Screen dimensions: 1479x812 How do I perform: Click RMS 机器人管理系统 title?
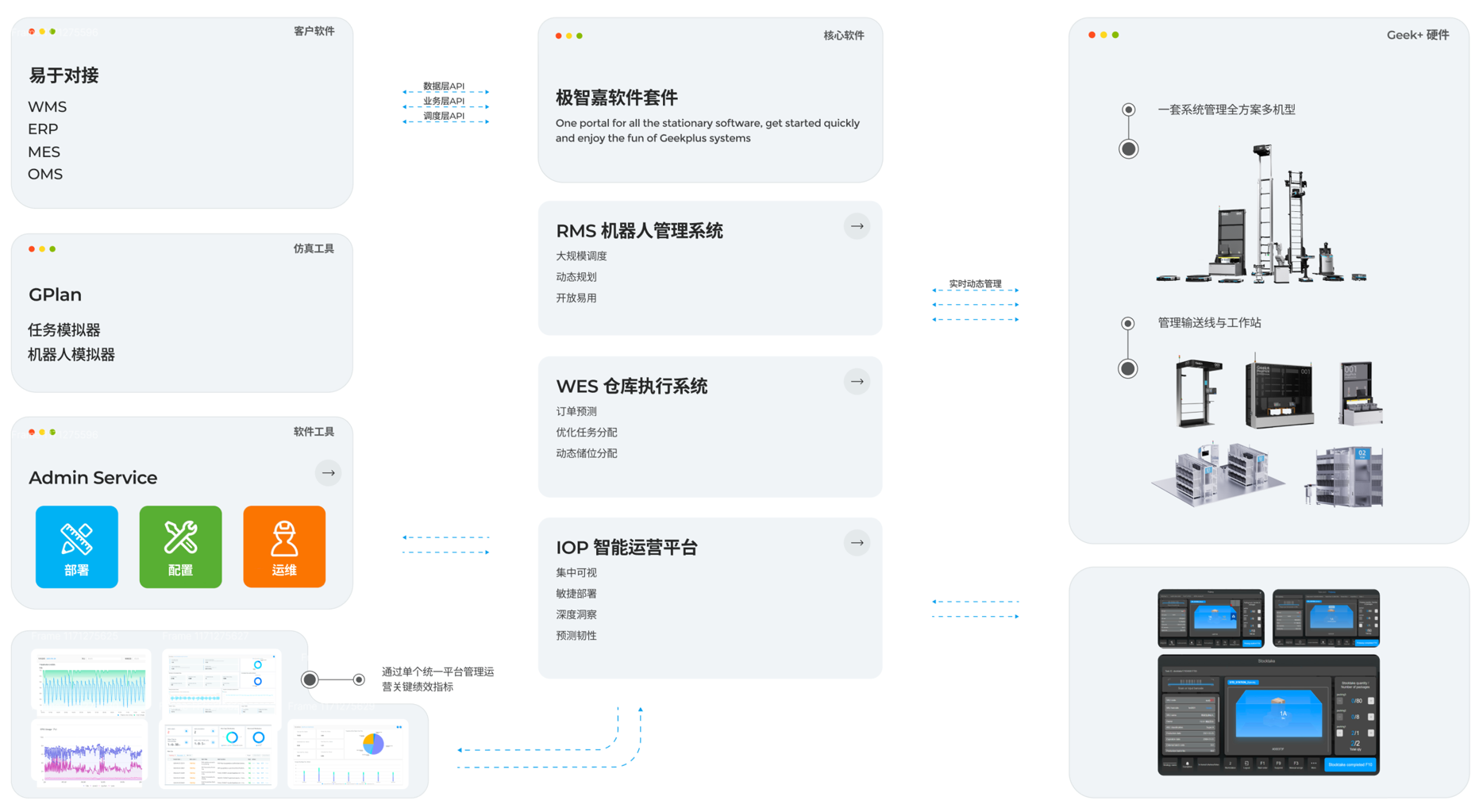pos(639,231)
